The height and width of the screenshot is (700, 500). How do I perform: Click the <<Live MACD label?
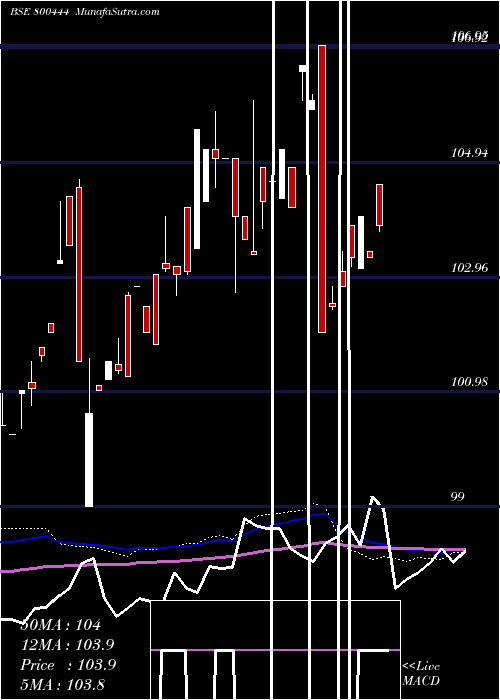[x=421, y=673]
